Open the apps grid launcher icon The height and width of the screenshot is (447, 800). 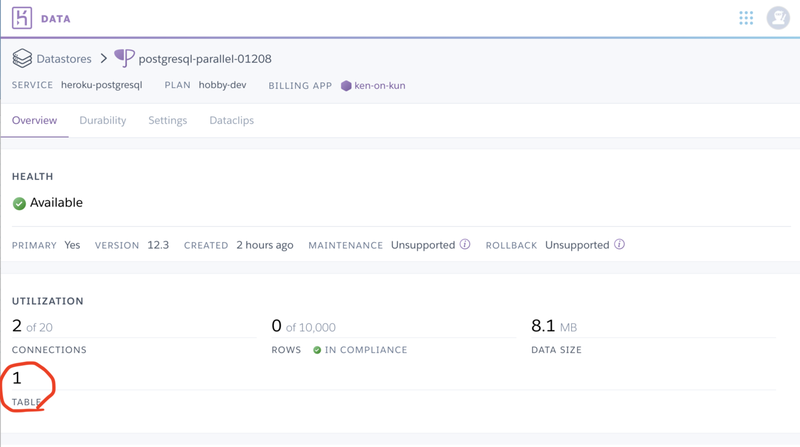coord(746,18)
